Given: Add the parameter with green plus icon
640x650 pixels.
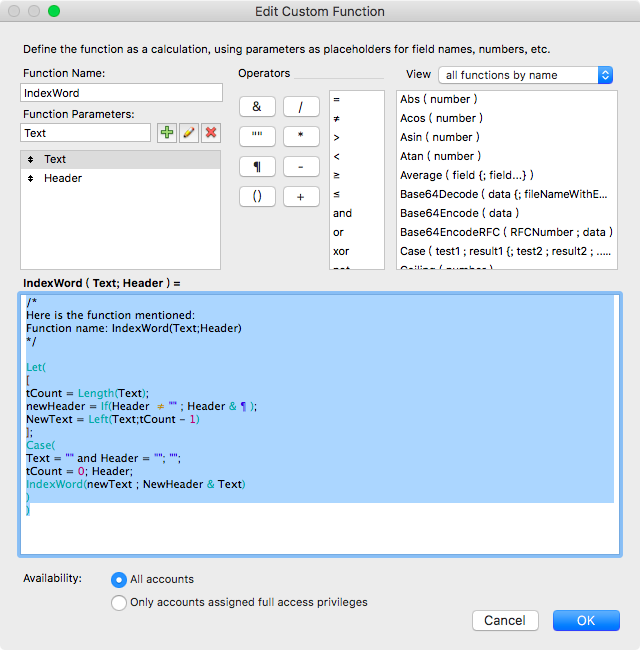Looking at the screenshot, I should pos(167,133).
